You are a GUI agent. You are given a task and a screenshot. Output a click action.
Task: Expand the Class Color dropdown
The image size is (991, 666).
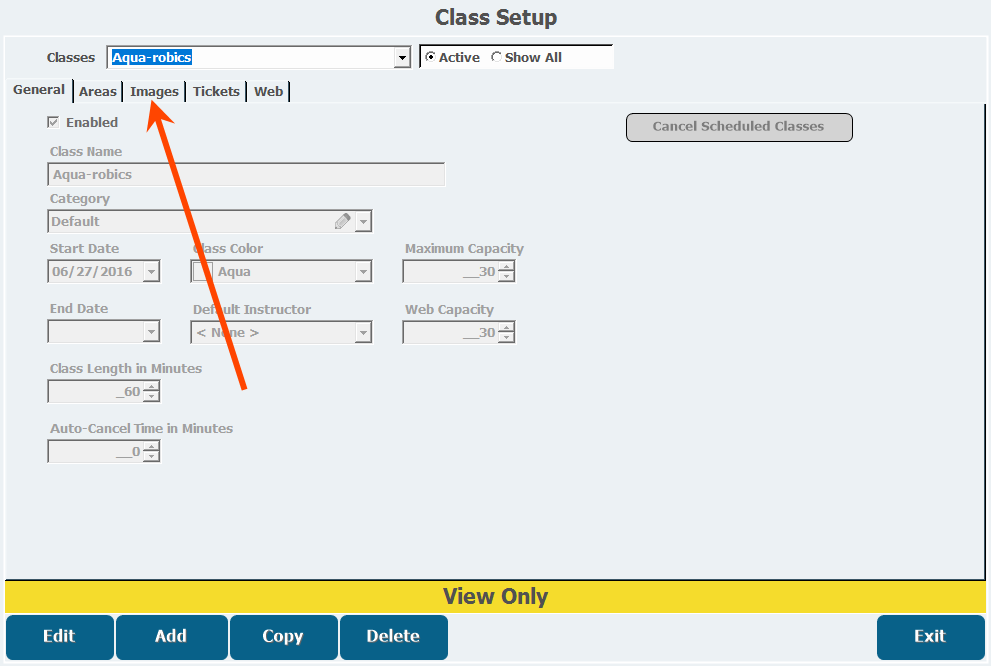tap(363, 272)
